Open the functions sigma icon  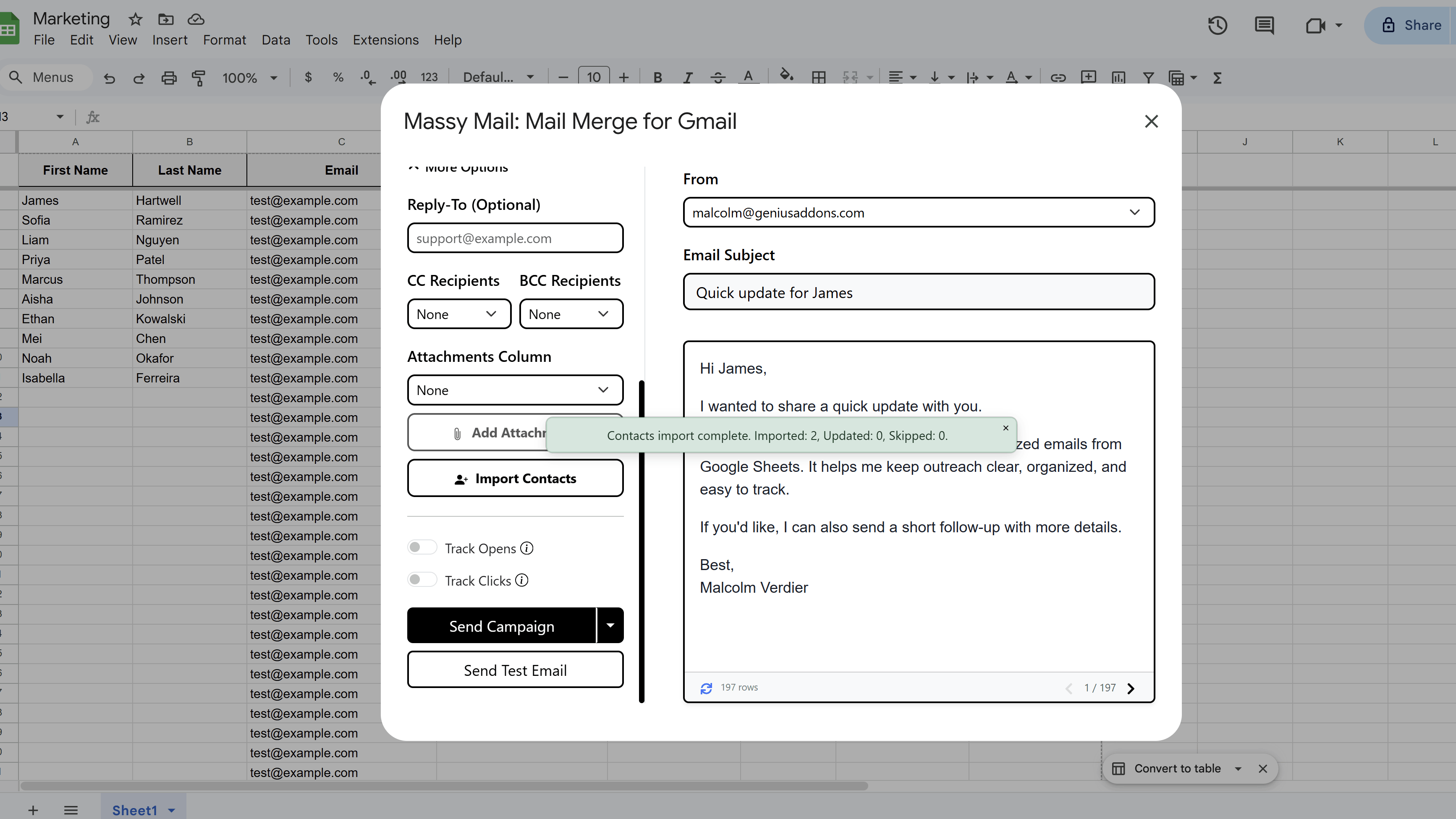(x=1218, y=78)
